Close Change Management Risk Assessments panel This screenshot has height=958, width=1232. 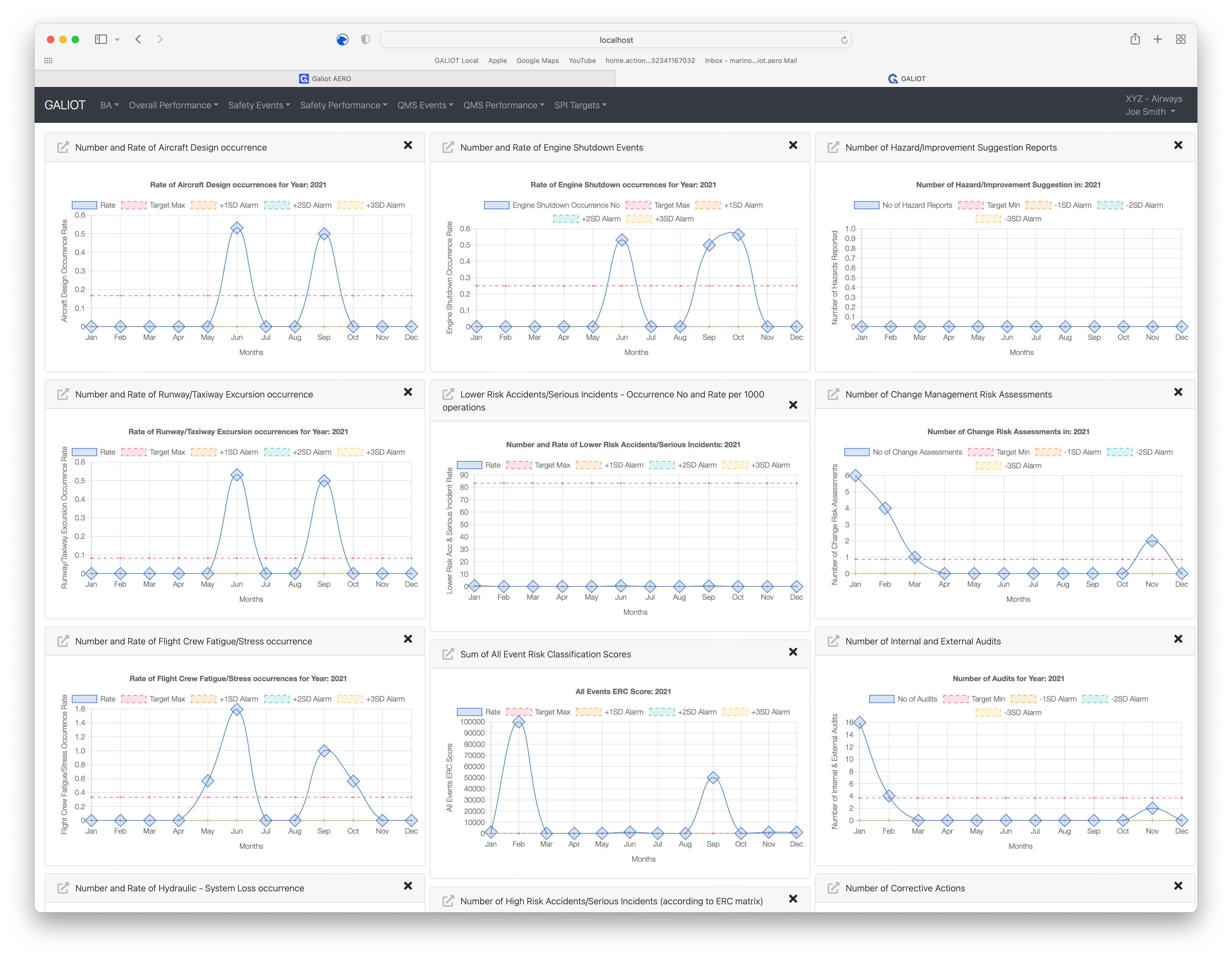click(1178, 392)
